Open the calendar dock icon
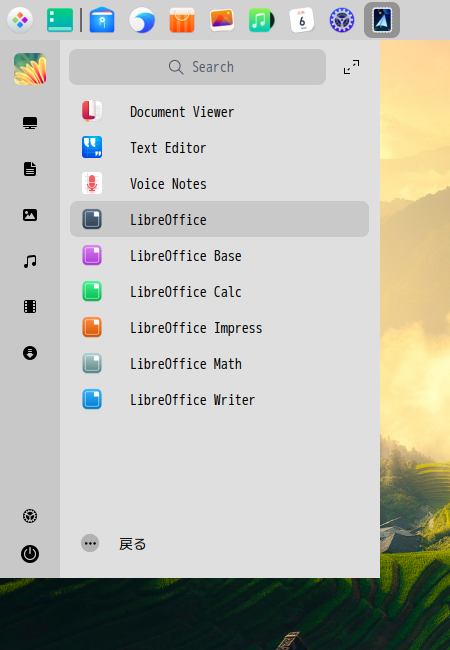Image resolution: width=450 pixels, height=650 pixels. tap(302, 20)
